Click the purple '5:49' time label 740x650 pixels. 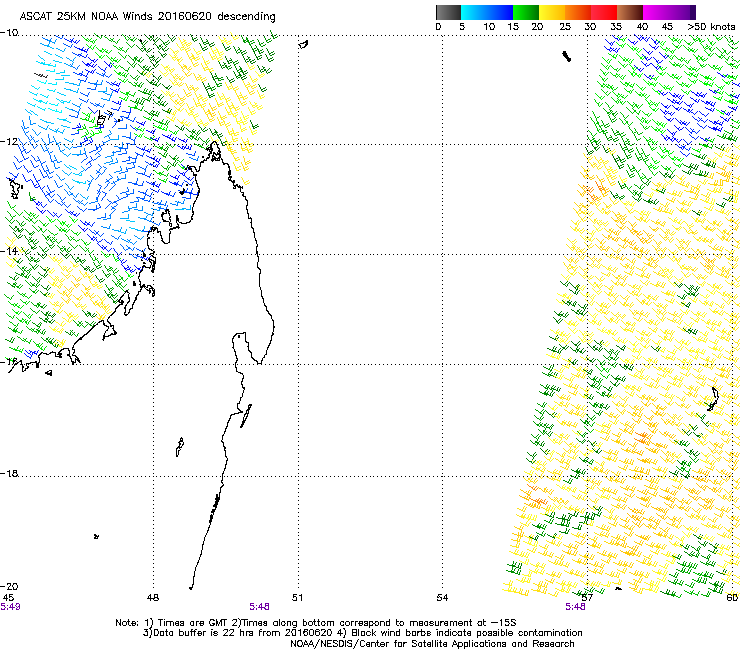pyautogui.click(x=10, y=607)
